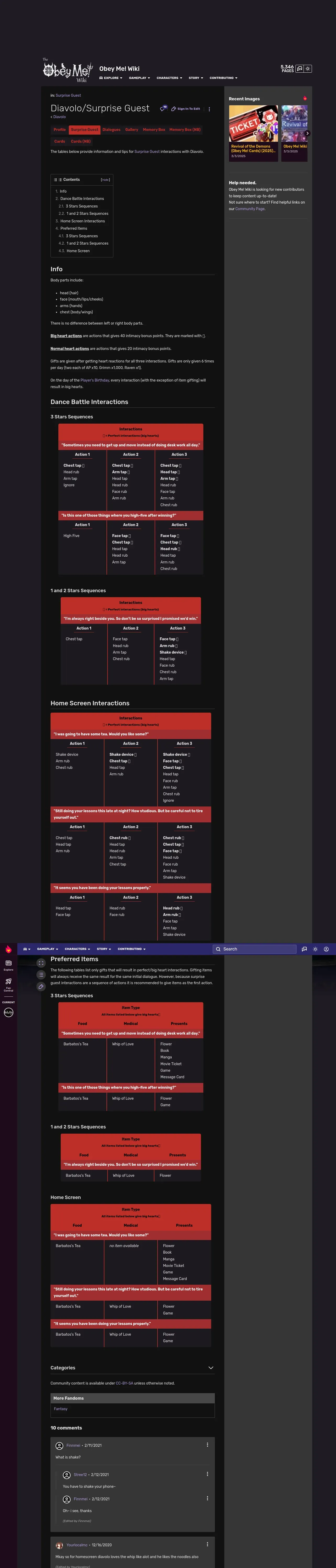This screenshot has width=336, height=1568.
Task: Click the pencil edit icon on side rail
Action: click(41, 987)
